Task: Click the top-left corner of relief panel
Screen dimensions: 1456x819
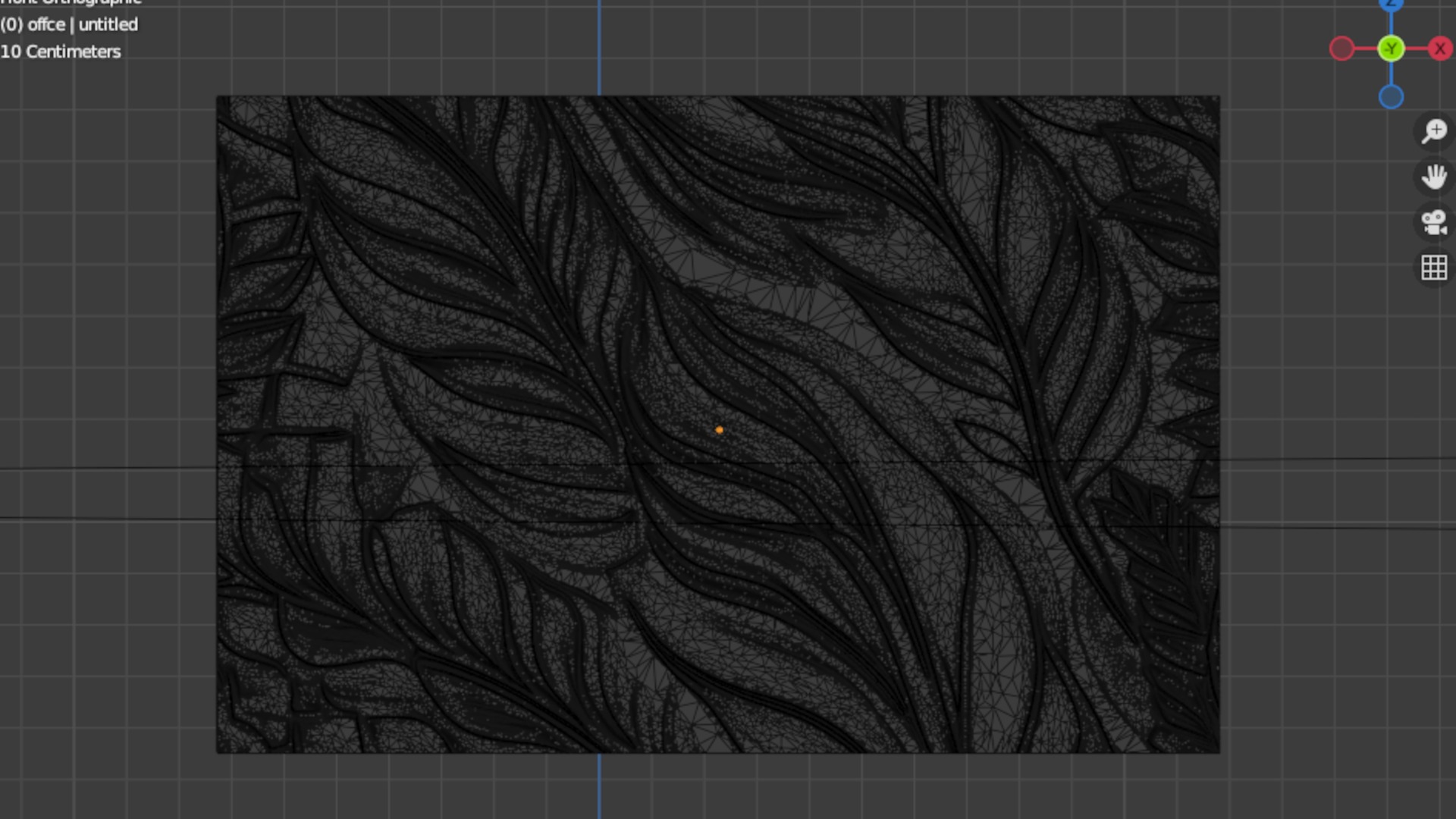Action: click(218, 98)
